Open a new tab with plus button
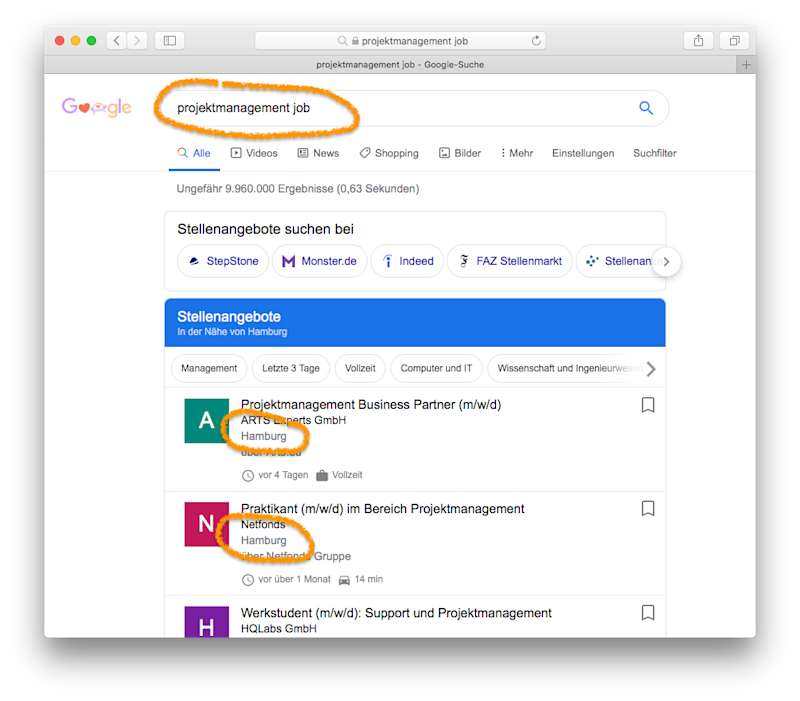Viewport: 800px width, 701px height. [x=746, y=65]
